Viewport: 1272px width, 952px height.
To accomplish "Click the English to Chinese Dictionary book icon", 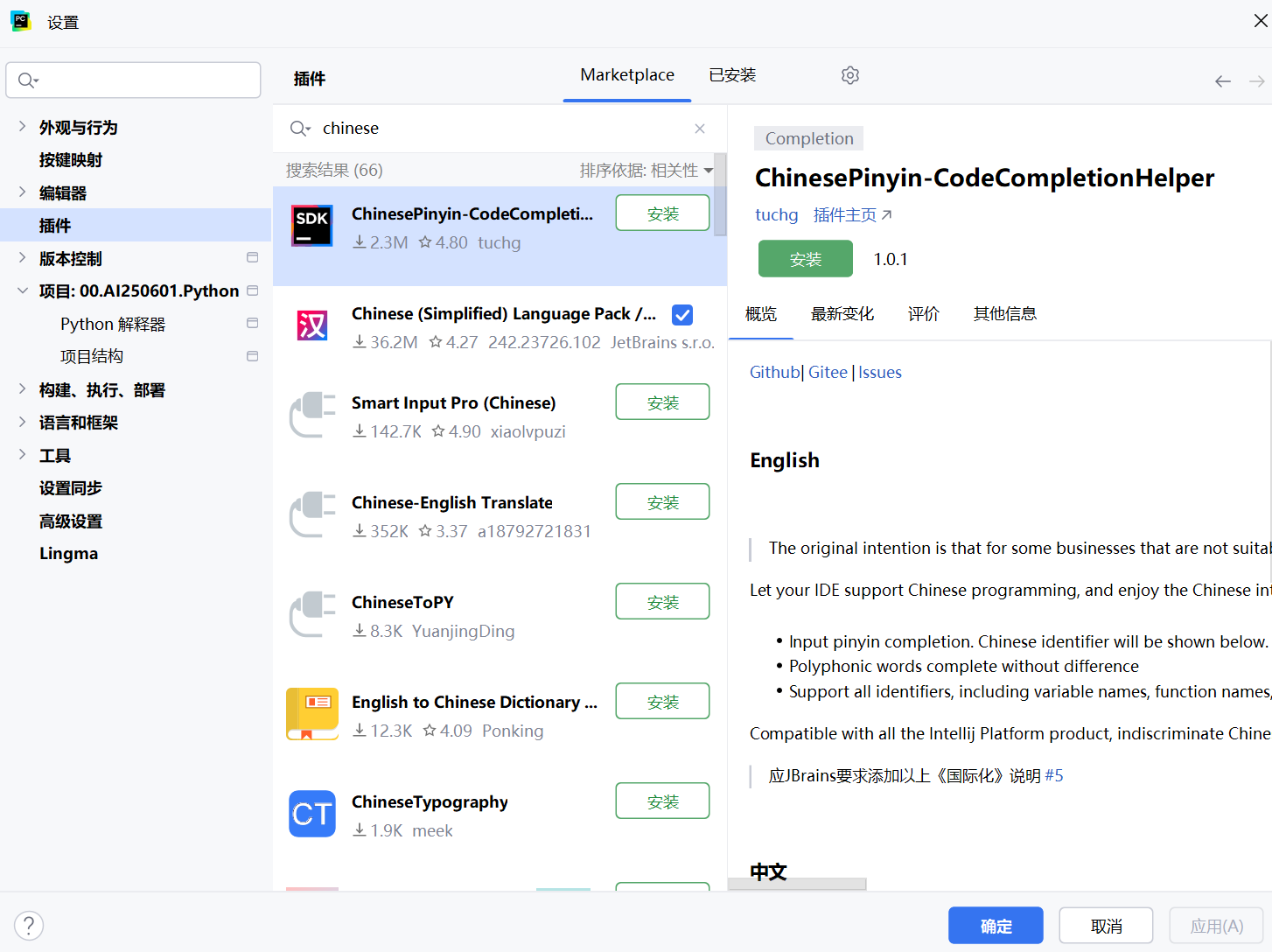I will [x=312, y=713].
